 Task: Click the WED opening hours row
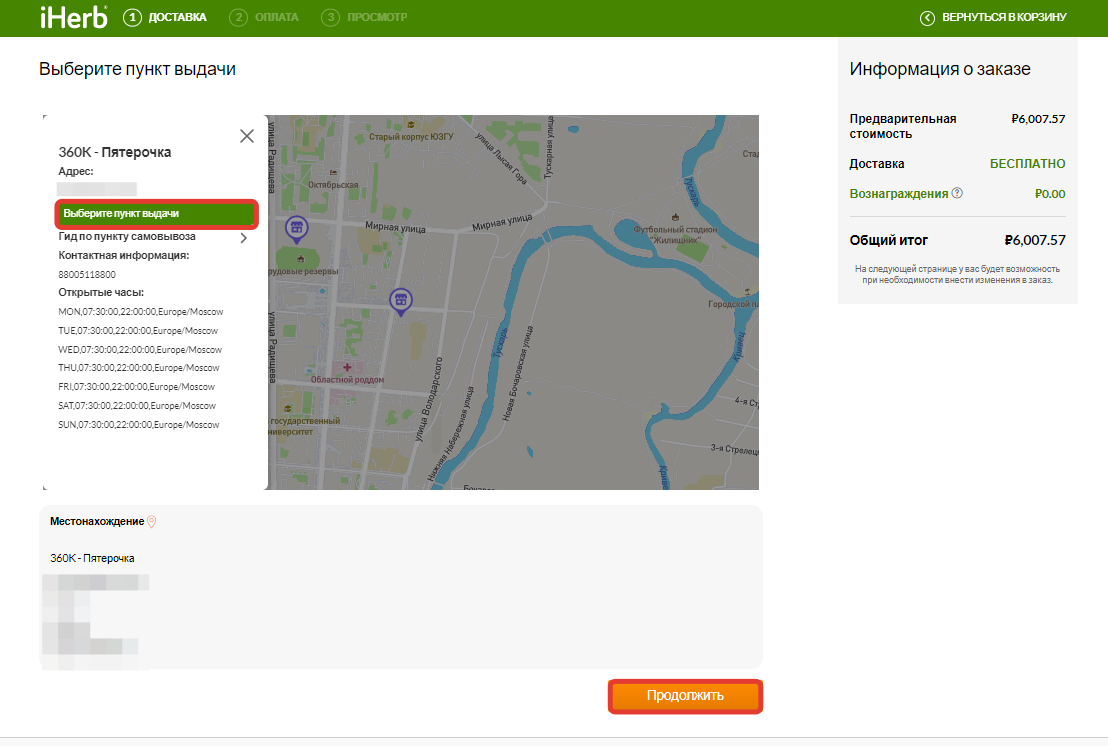click(140, 350)
